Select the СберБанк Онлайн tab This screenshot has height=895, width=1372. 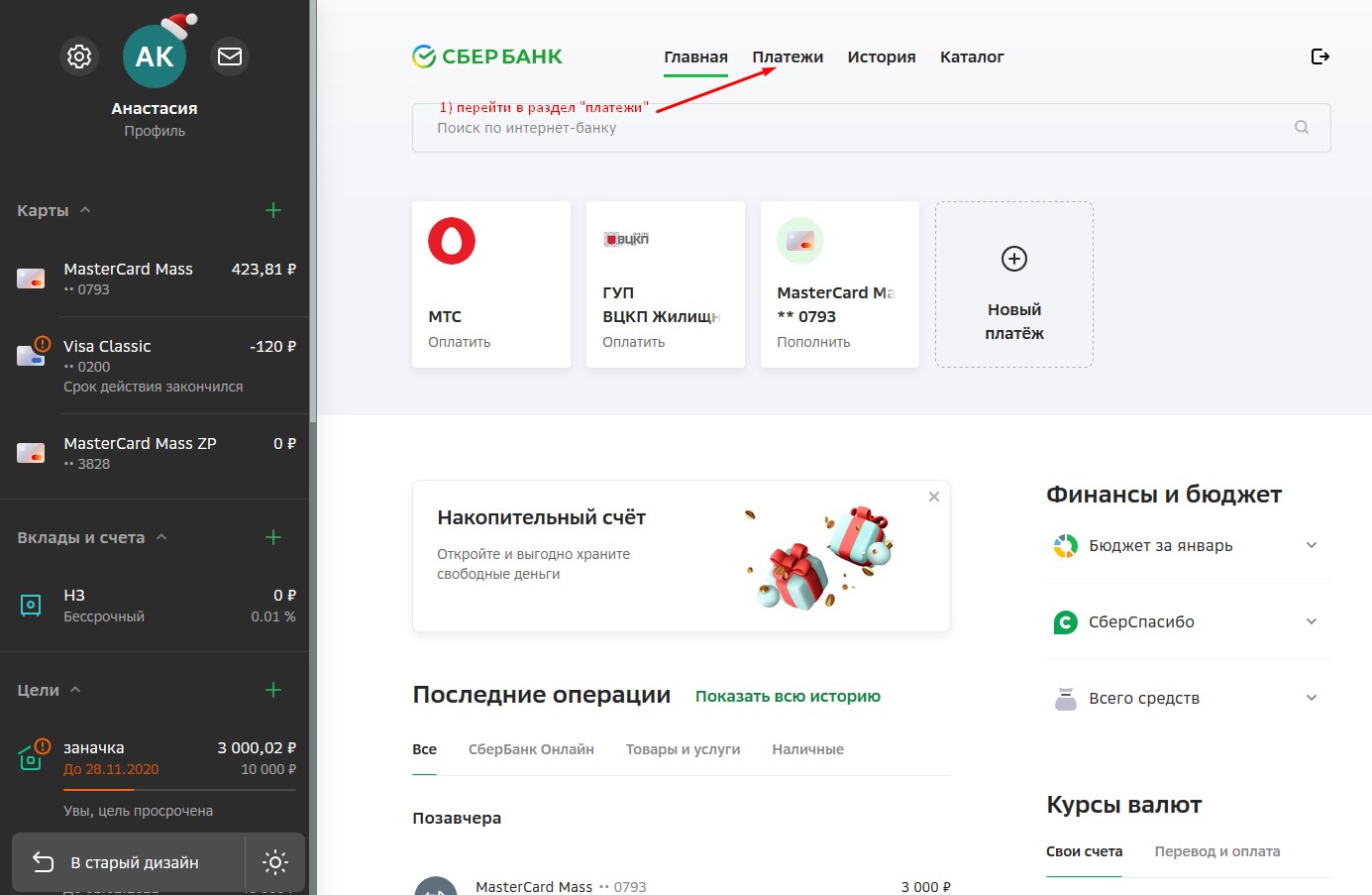tap(531, 749)
